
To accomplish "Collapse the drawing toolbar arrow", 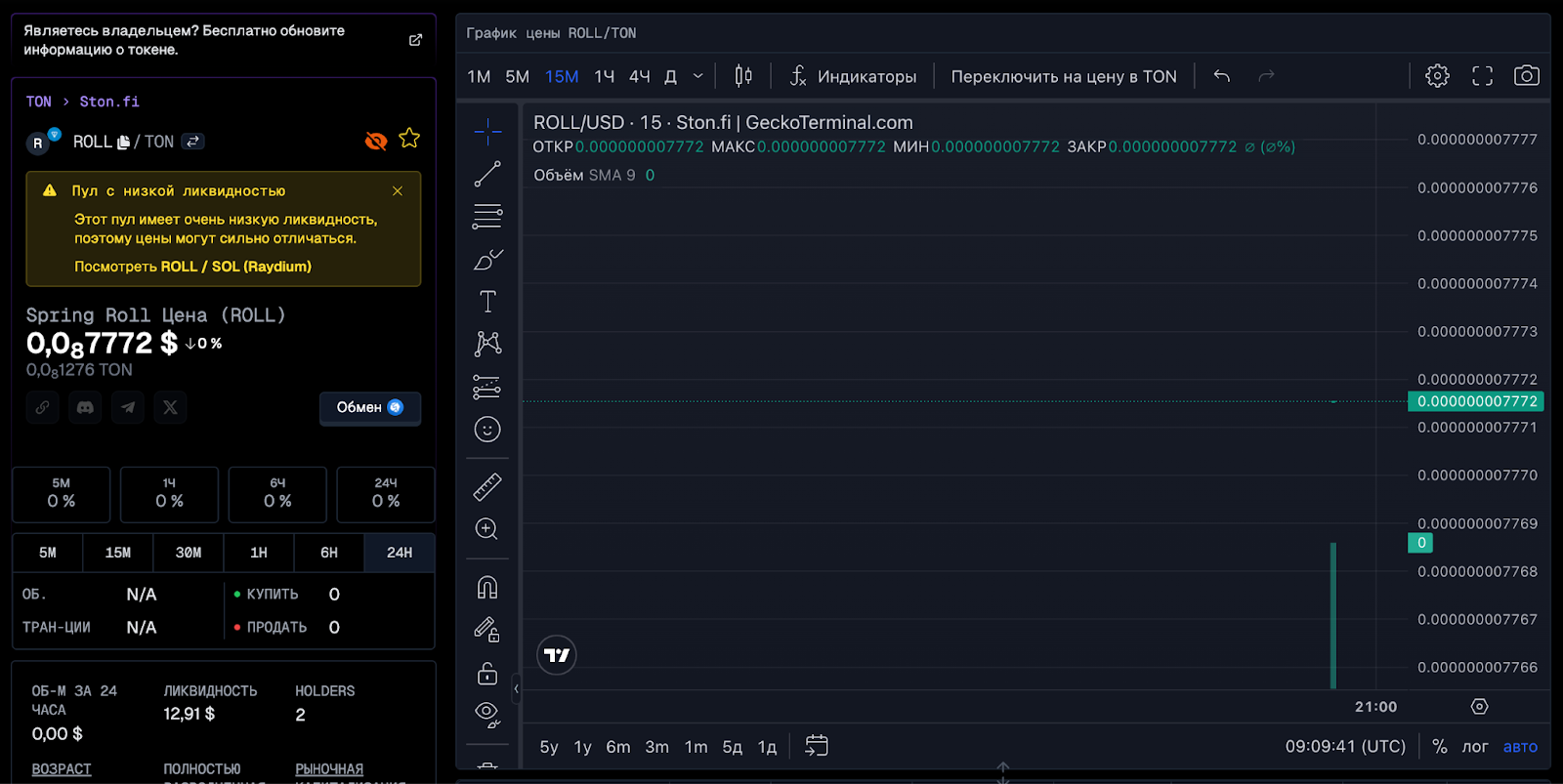I will (517, 689).
